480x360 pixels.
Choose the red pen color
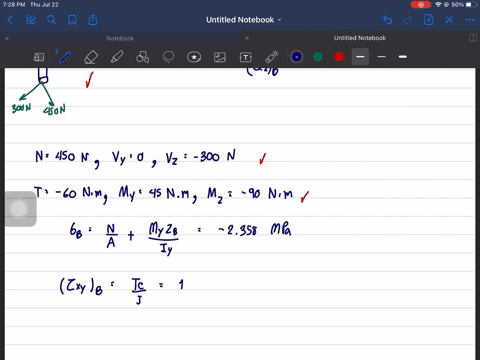tap(339, 57)
